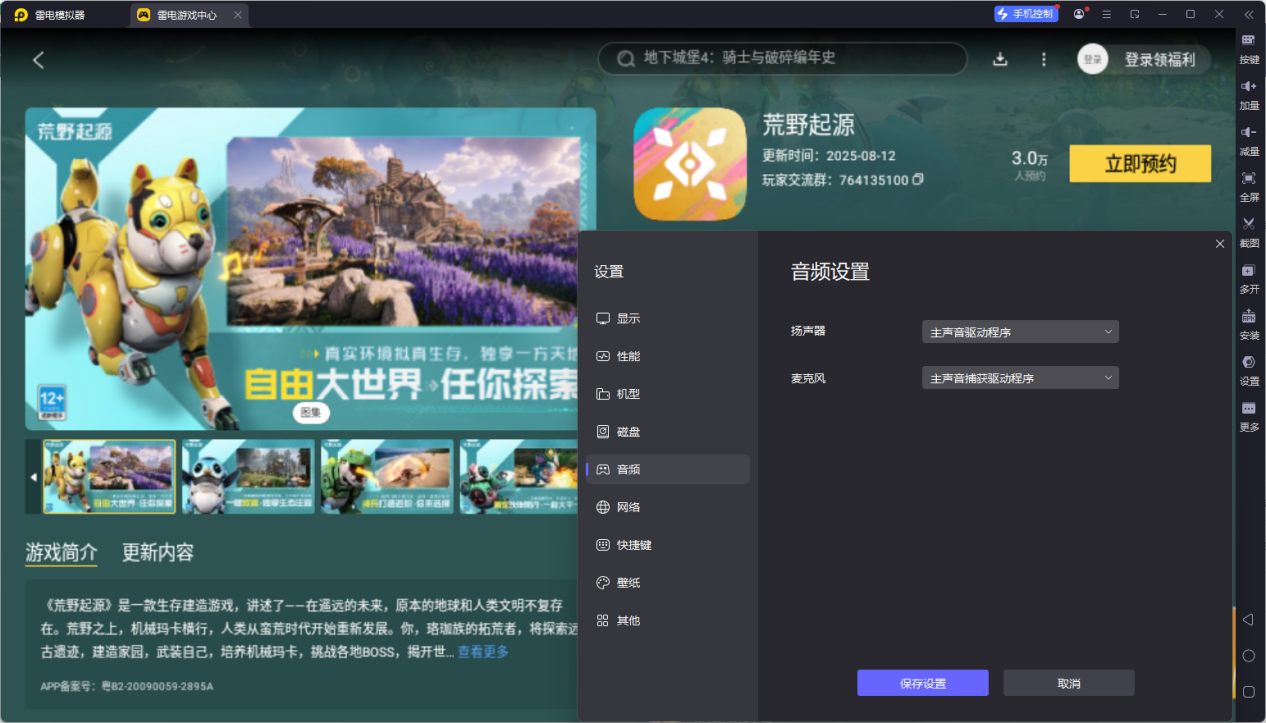Click the large 荒野起源 banner image
Image resolution: width=1266 pixels, height=723 pixels.
tap(311, 269)
